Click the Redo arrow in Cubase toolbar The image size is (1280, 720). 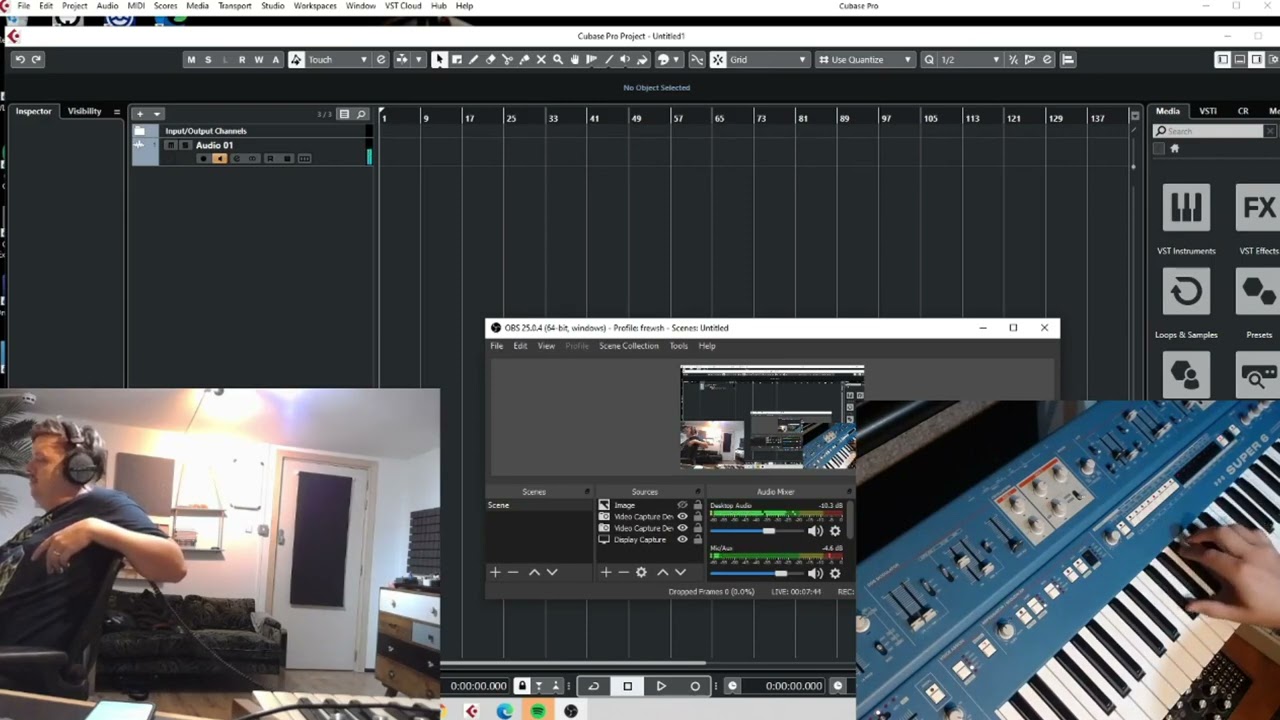point(36,60)
